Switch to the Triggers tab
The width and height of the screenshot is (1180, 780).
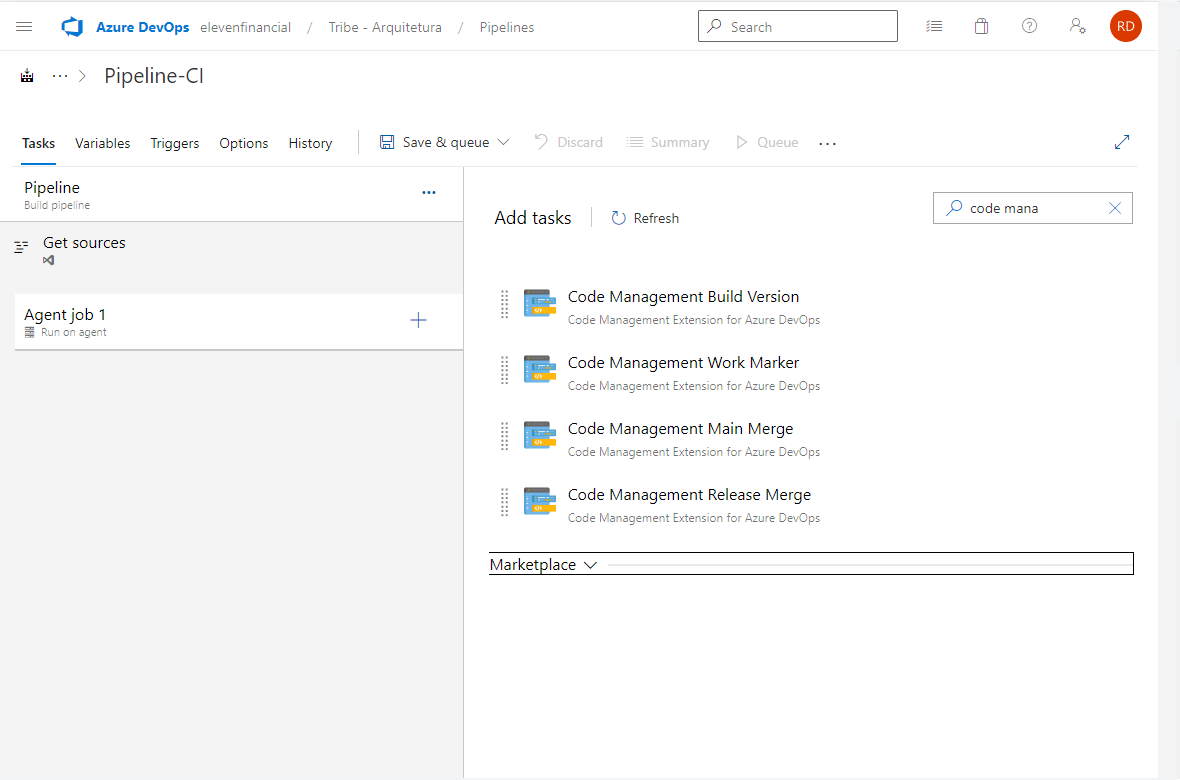point(175,143)
